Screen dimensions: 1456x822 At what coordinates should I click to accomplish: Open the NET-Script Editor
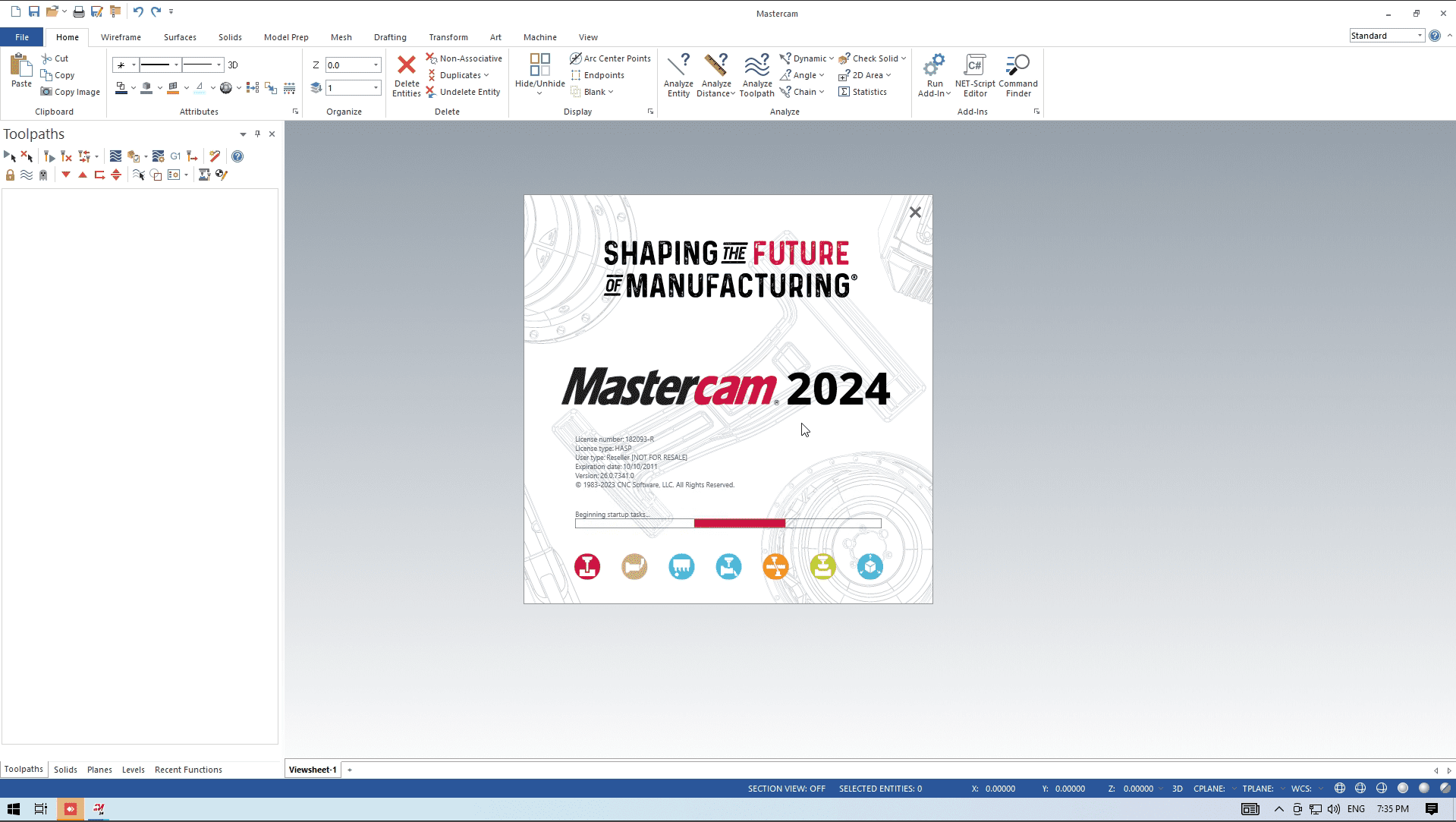coord(974,75)
